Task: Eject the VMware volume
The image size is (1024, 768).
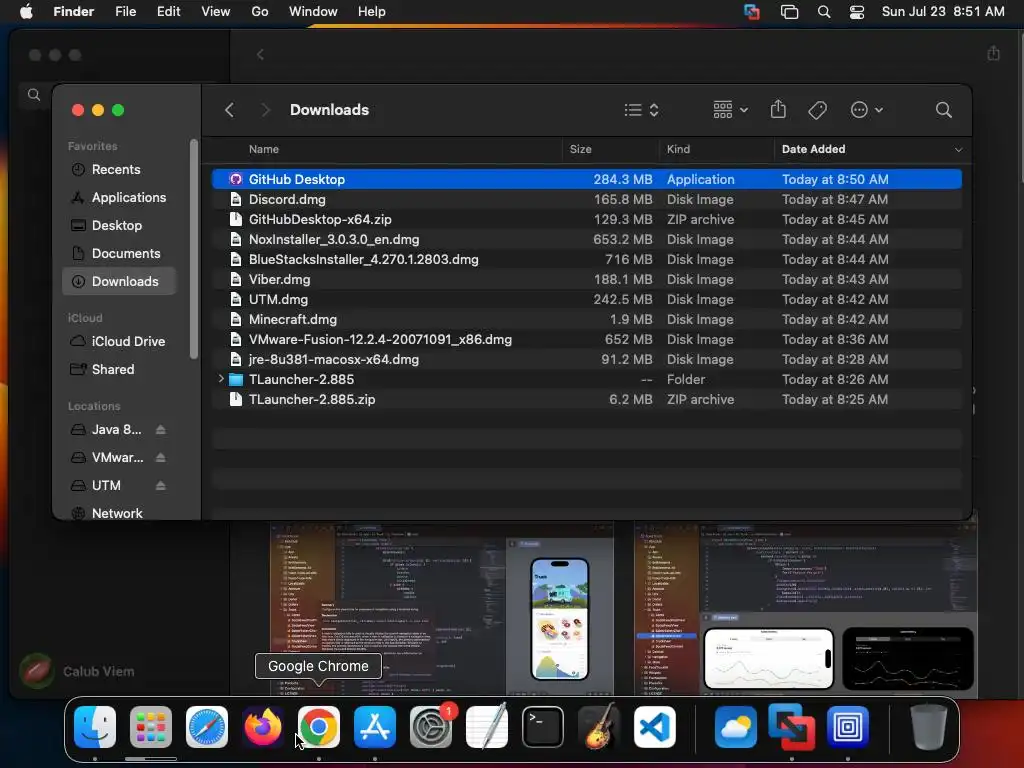Action: click(x=161, y=458)
